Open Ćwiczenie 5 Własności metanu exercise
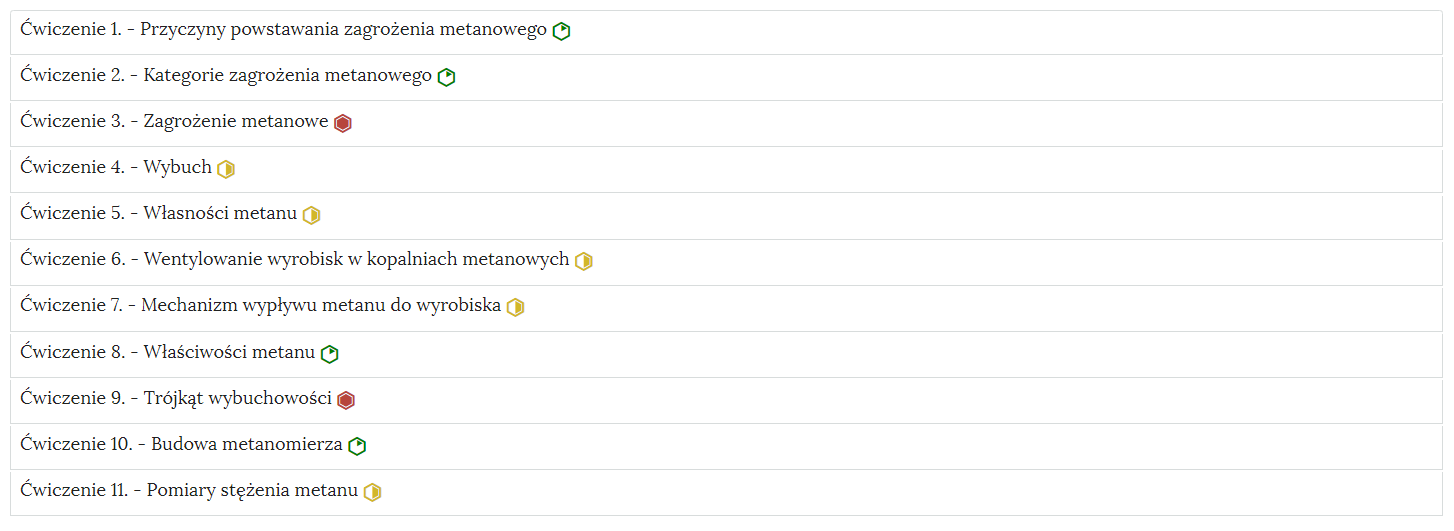Screen dimensions: 1454x531 pyautogui.click(x=727, y=216)
